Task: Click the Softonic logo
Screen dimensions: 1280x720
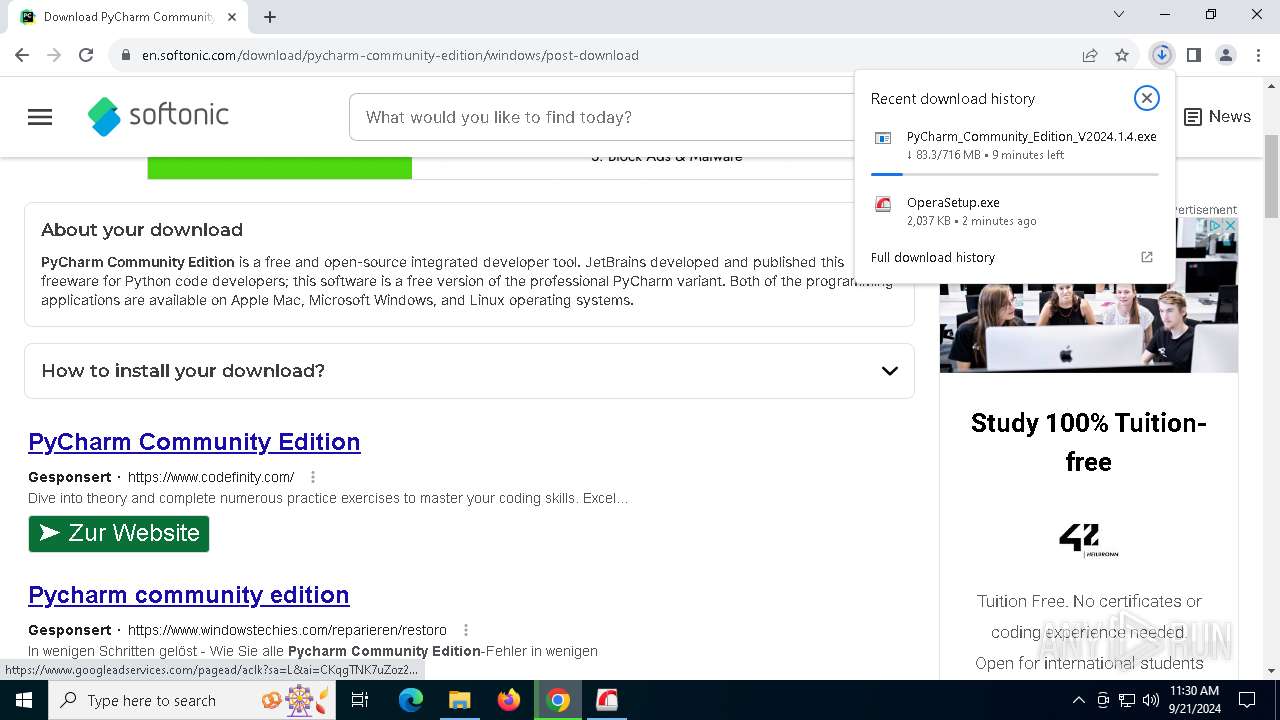Action: click(159, 116)
